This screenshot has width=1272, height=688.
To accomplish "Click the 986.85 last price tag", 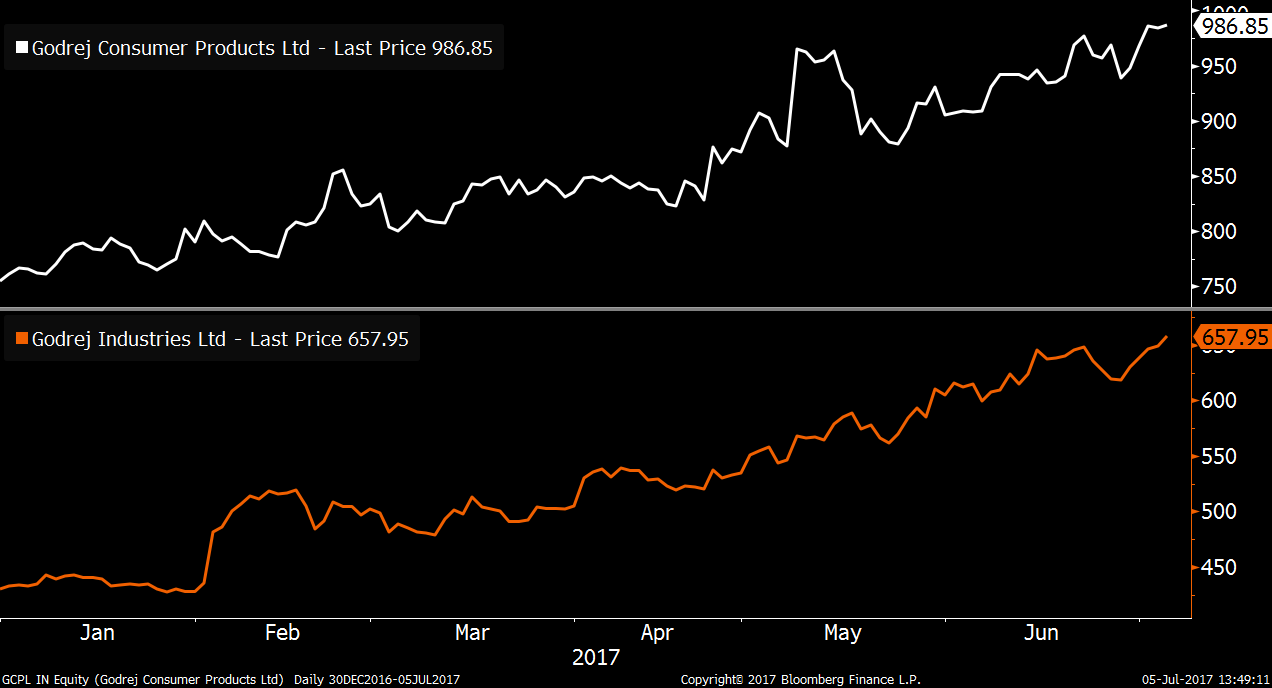I will pos(1233,27).
